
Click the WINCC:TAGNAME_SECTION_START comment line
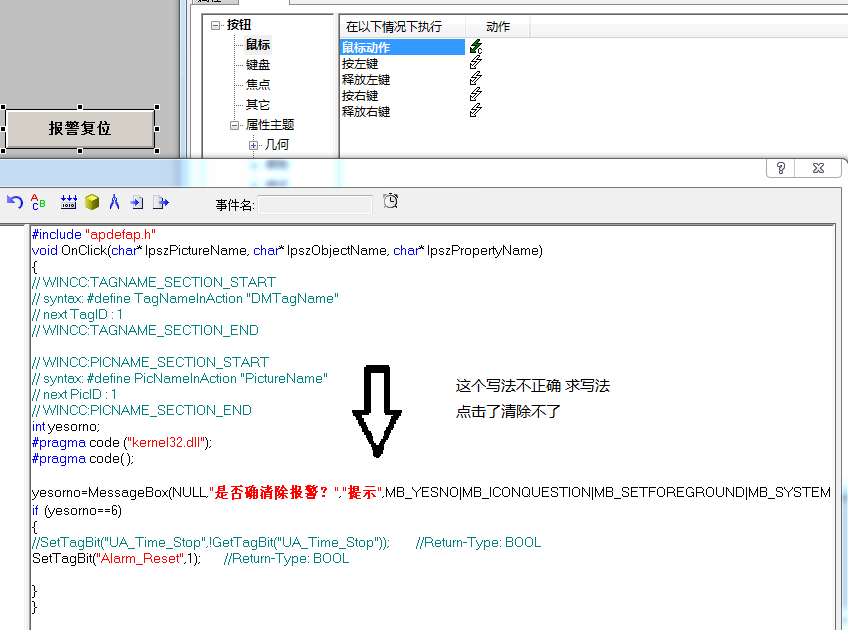(154, 282)
